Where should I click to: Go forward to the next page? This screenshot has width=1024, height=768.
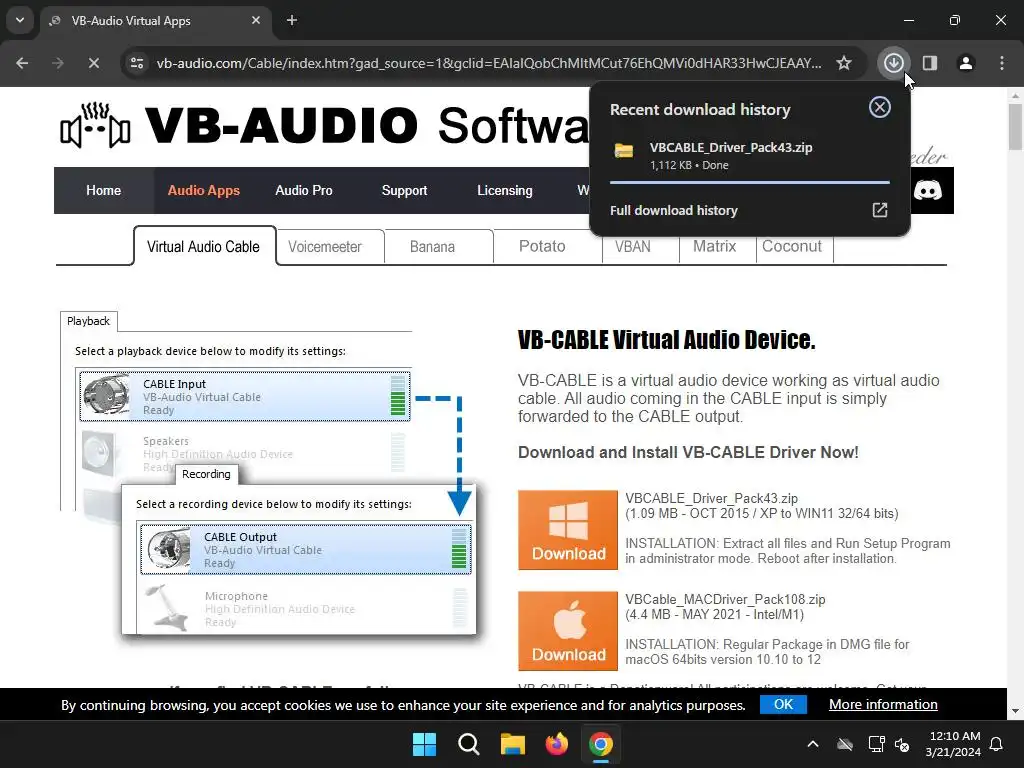click(x=58, y=63)
